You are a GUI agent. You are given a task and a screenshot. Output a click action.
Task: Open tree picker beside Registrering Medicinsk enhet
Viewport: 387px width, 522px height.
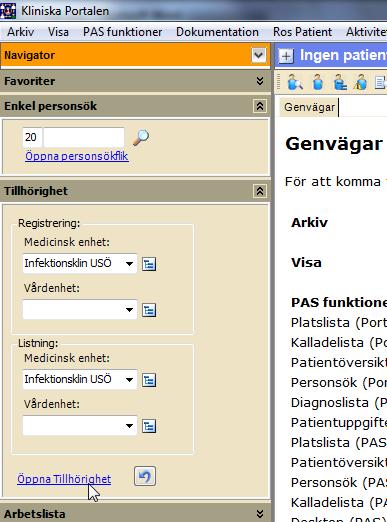point(149,264)
